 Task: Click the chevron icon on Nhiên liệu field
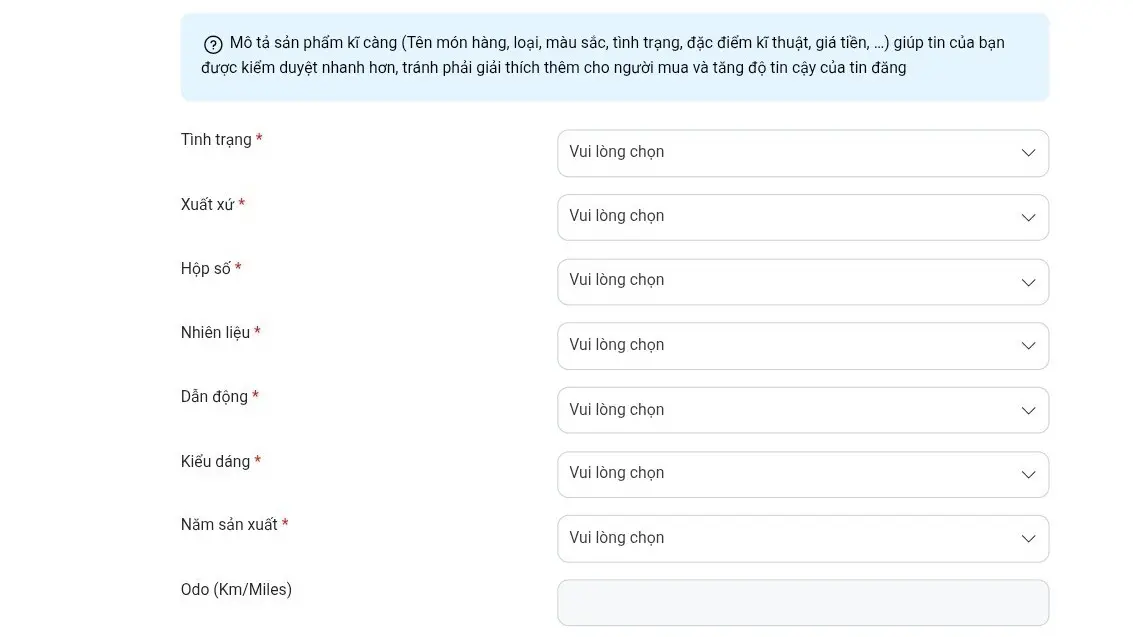click(1028, 345)
